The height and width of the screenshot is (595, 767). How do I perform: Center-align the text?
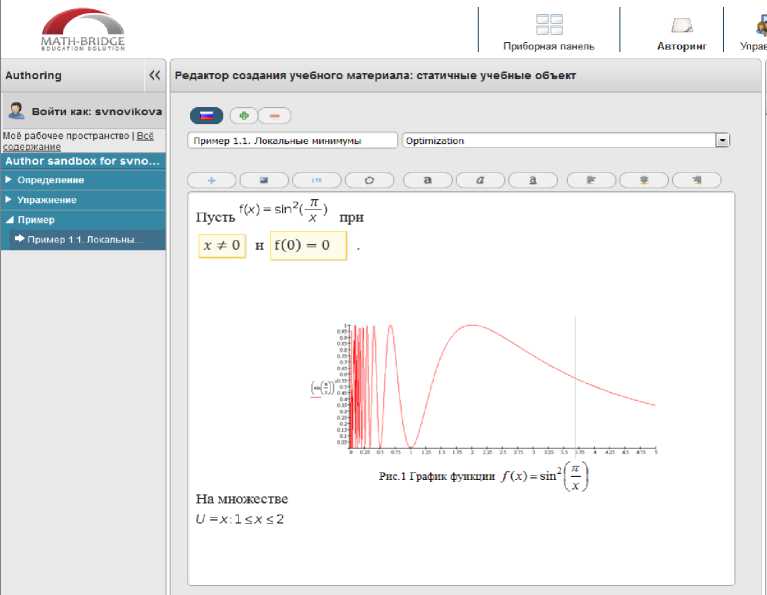point(644,180)
